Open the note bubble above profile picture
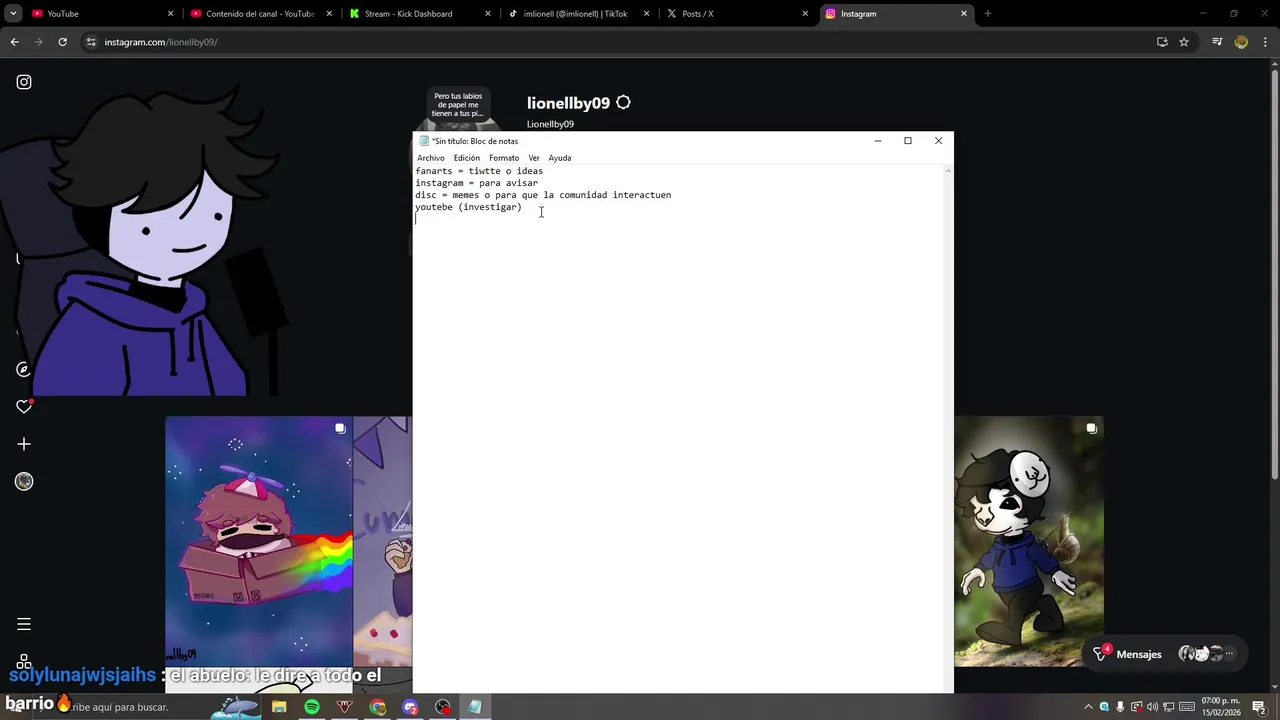The image size is (1280, 720). click(458, 105)
